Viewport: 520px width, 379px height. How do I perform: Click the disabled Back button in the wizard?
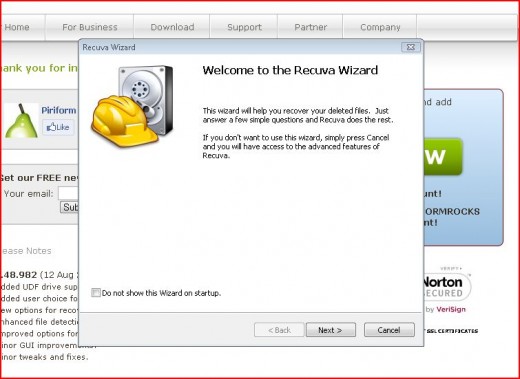pos(279,330)
